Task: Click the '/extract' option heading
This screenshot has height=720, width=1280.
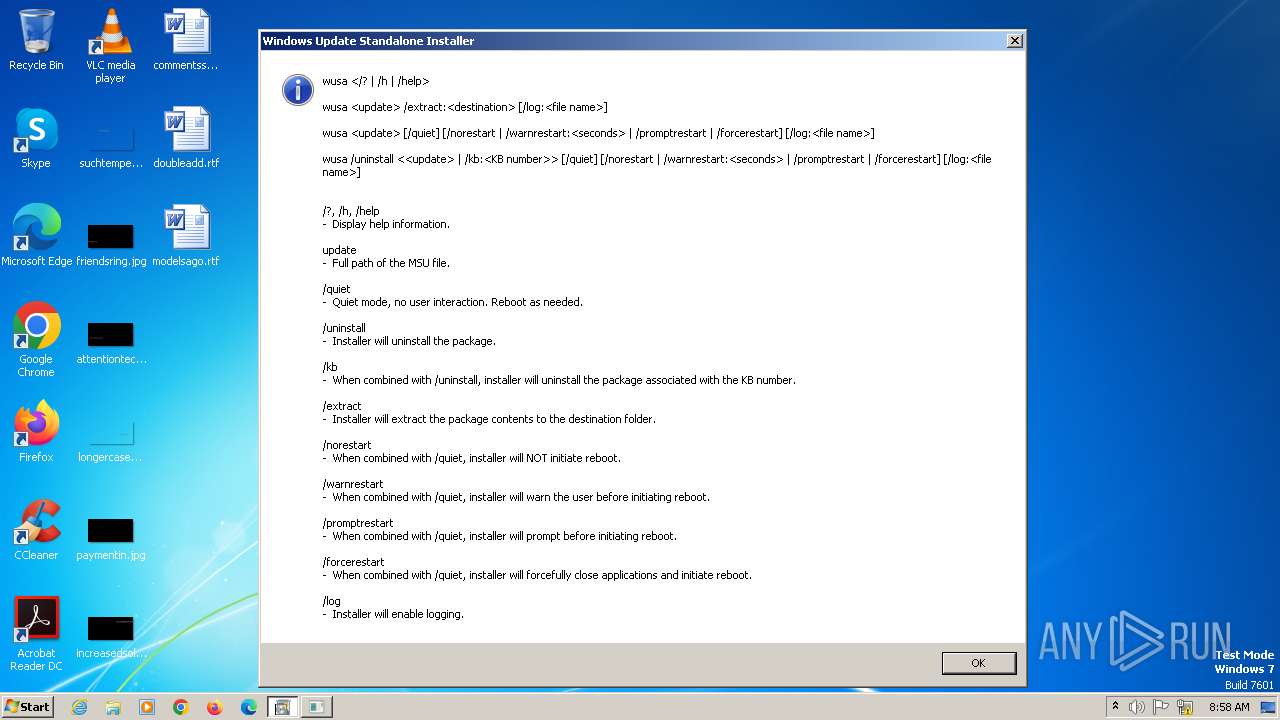Action: [342, 406]
